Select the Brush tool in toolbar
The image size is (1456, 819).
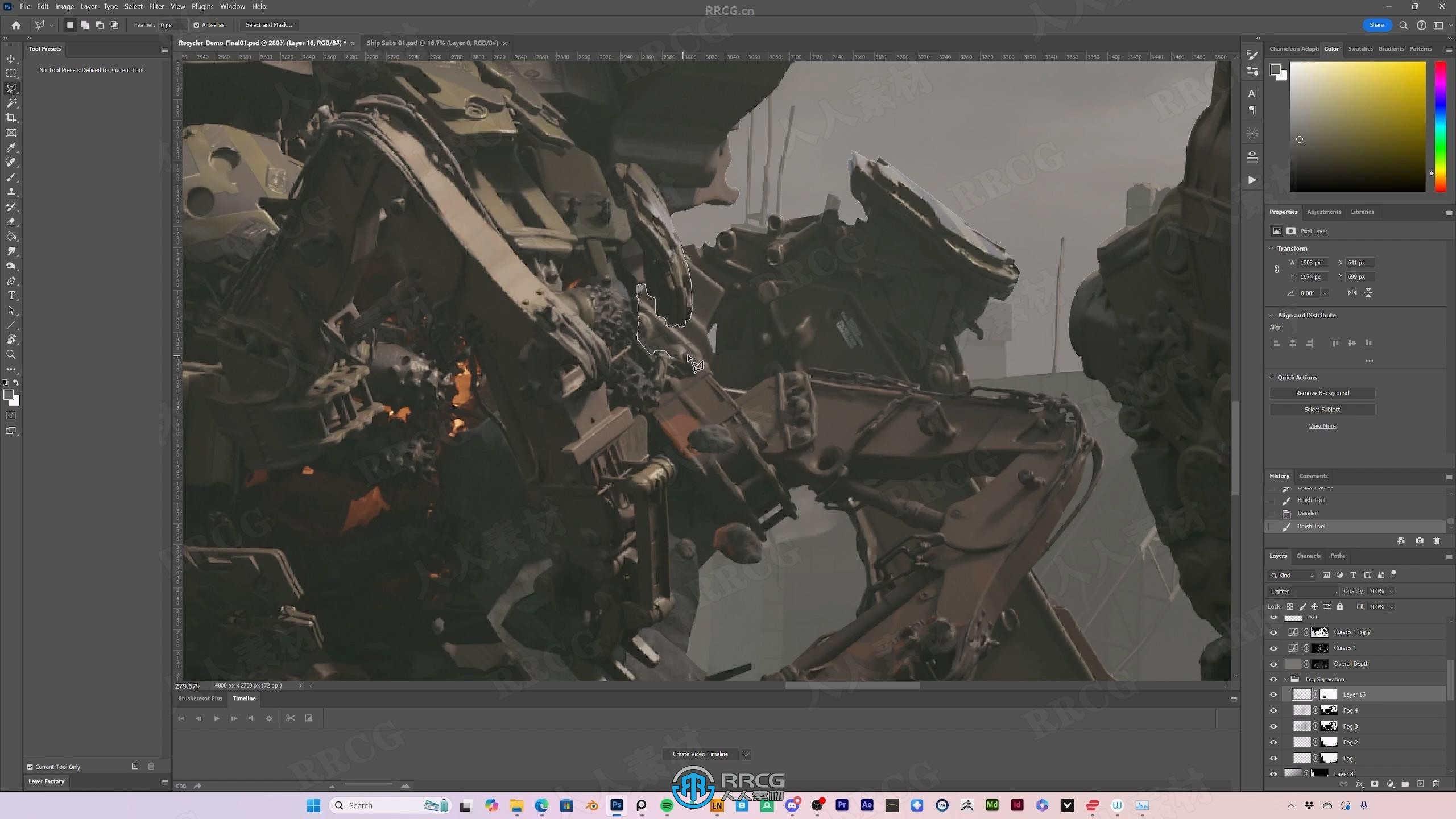(x=11, y=177)
